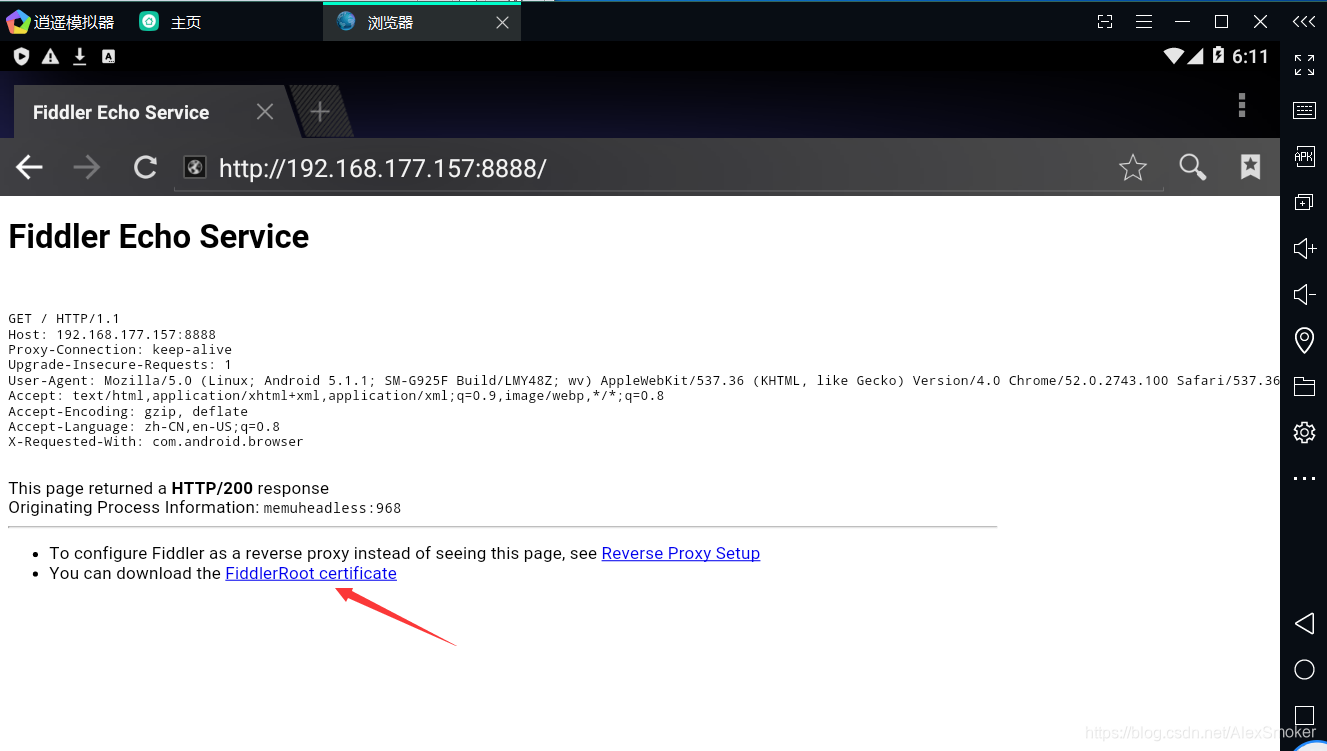Open the bookmarks list icon
Viewport: 1327px width, 751px height.
(x=1250, y=167)
